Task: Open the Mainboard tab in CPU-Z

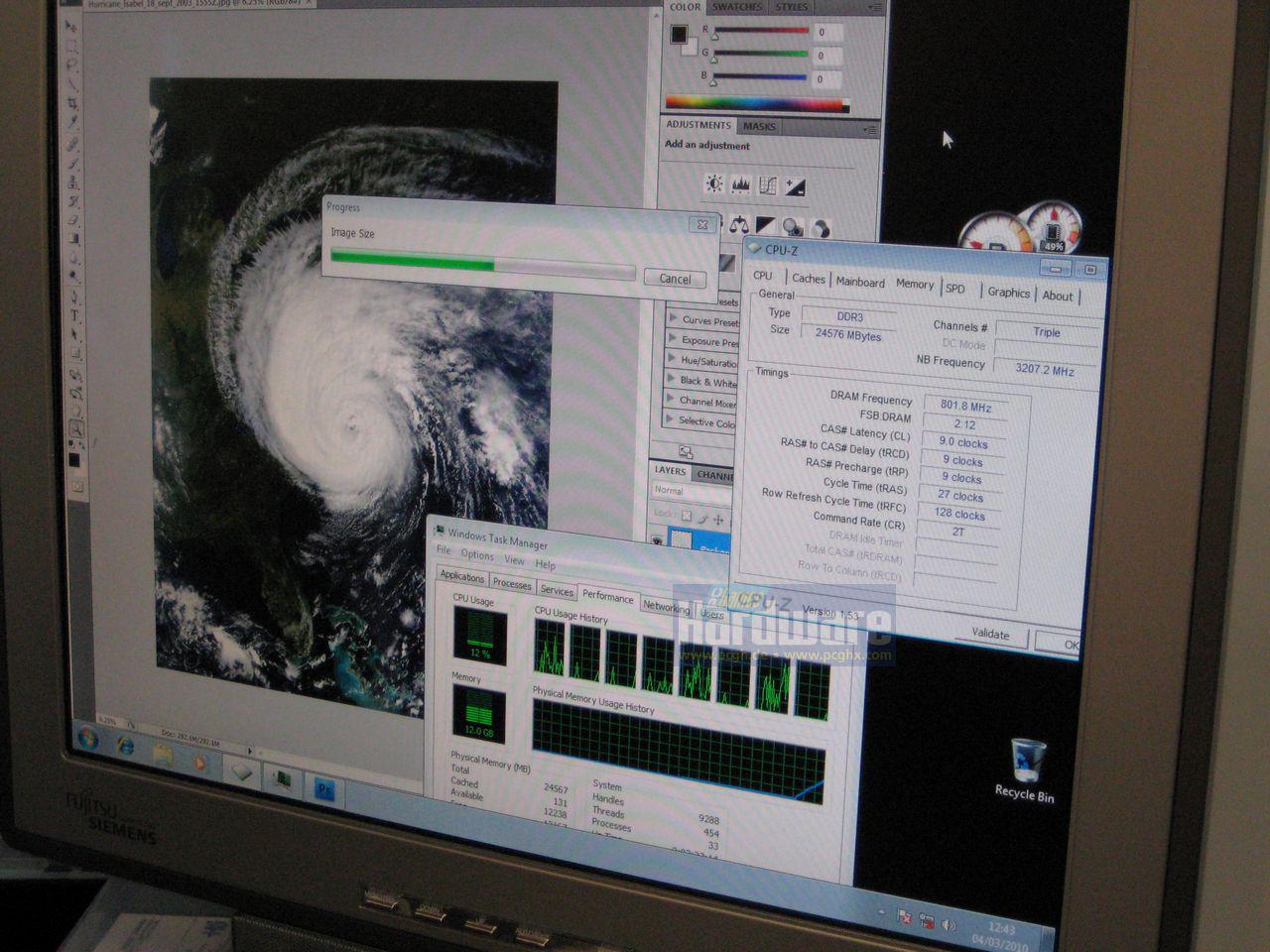Action: pyautogui.click(x=860, y=282)
